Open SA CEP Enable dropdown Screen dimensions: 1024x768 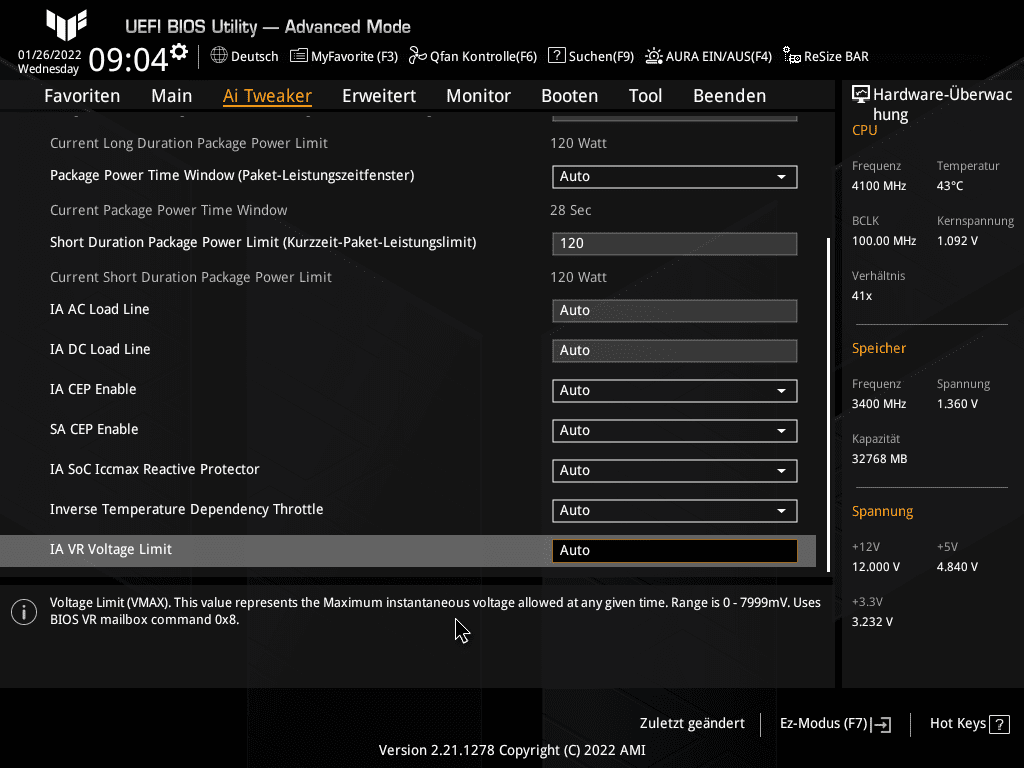point(675,430)
